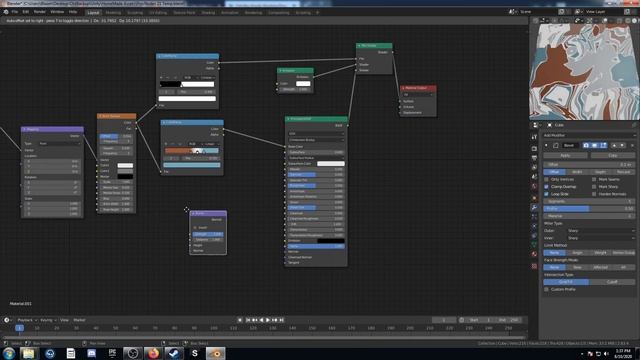Screen dimensions: 640x360
Task: Open the Outer miter type dropdown
Action: [x=601, y=231]
